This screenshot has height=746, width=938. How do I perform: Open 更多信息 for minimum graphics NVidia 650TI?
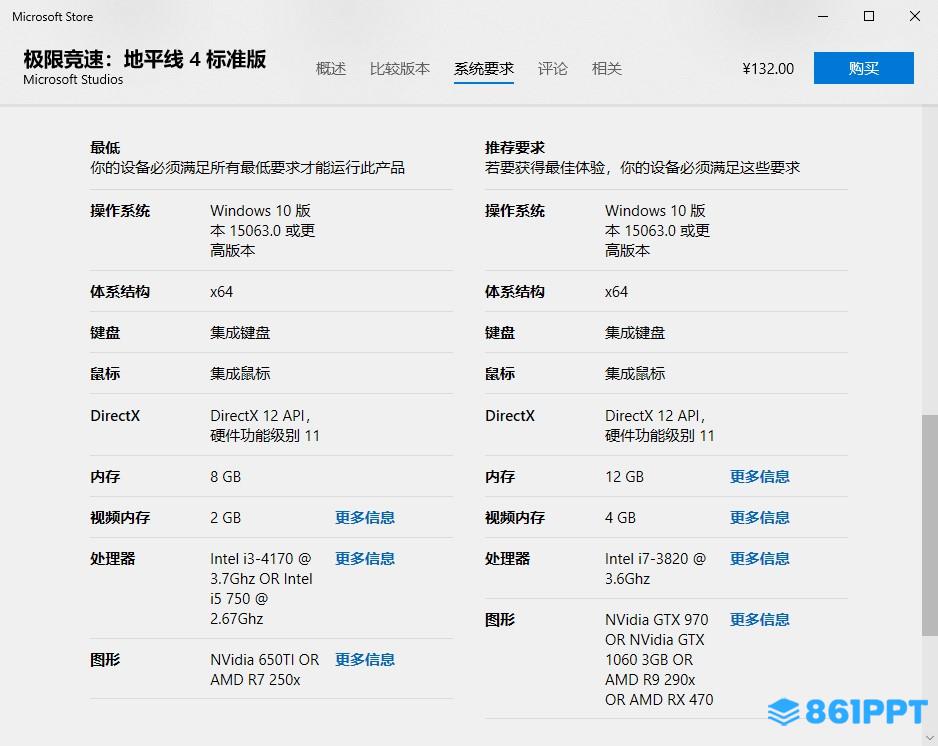click(364, 659)
